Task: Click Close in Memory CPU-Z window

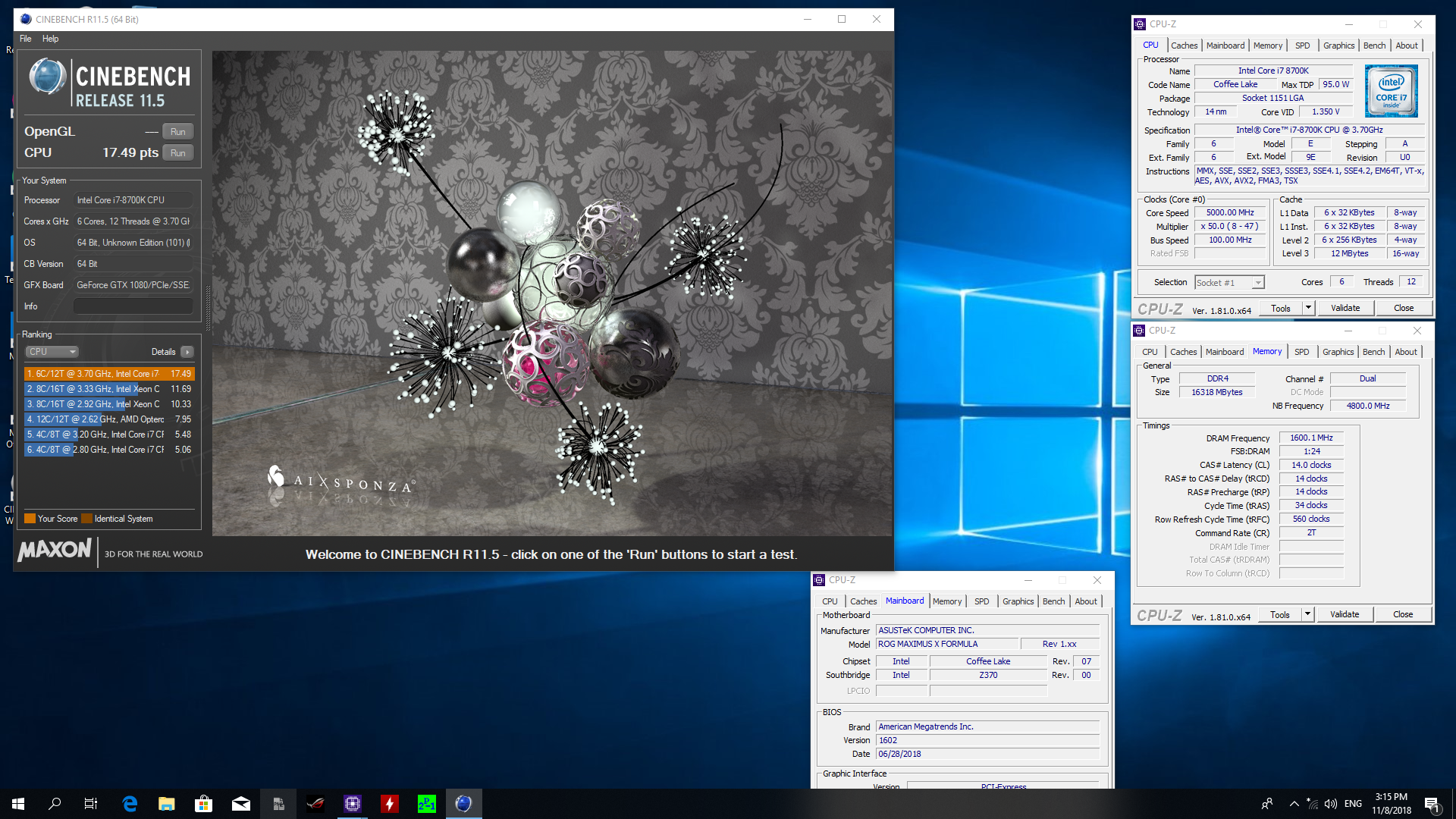Action: coord(1403,614)
